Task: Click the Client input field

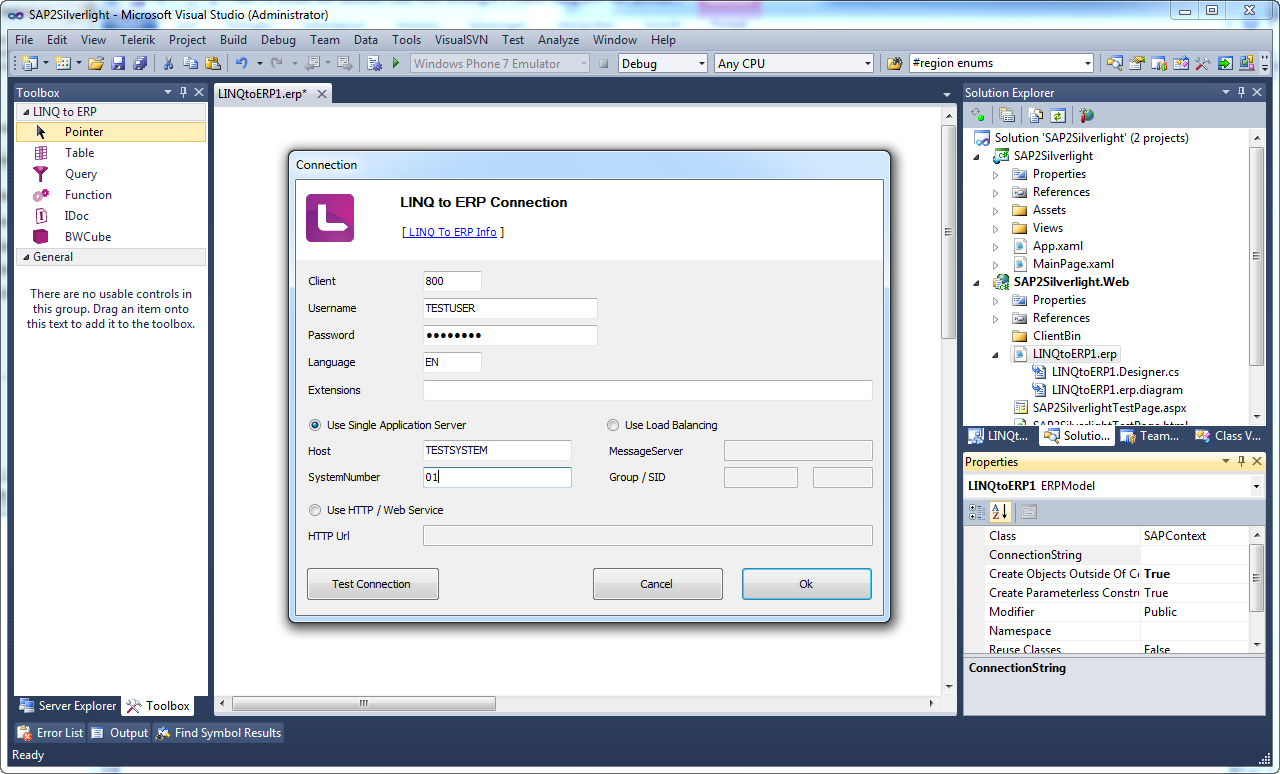Action: (452, 281)
